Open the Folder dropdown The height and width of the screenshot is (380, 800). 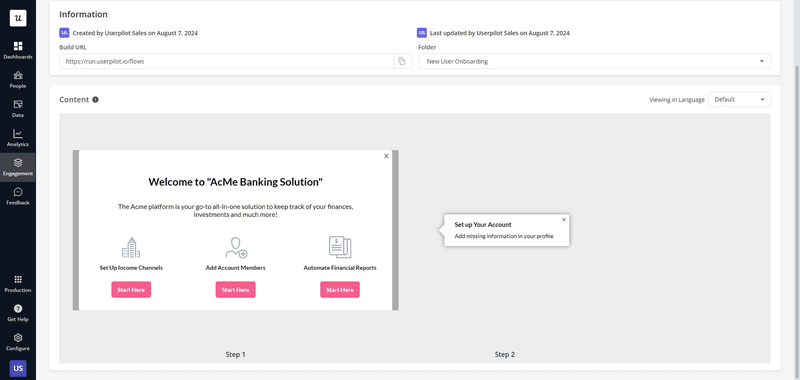point(594,61)
